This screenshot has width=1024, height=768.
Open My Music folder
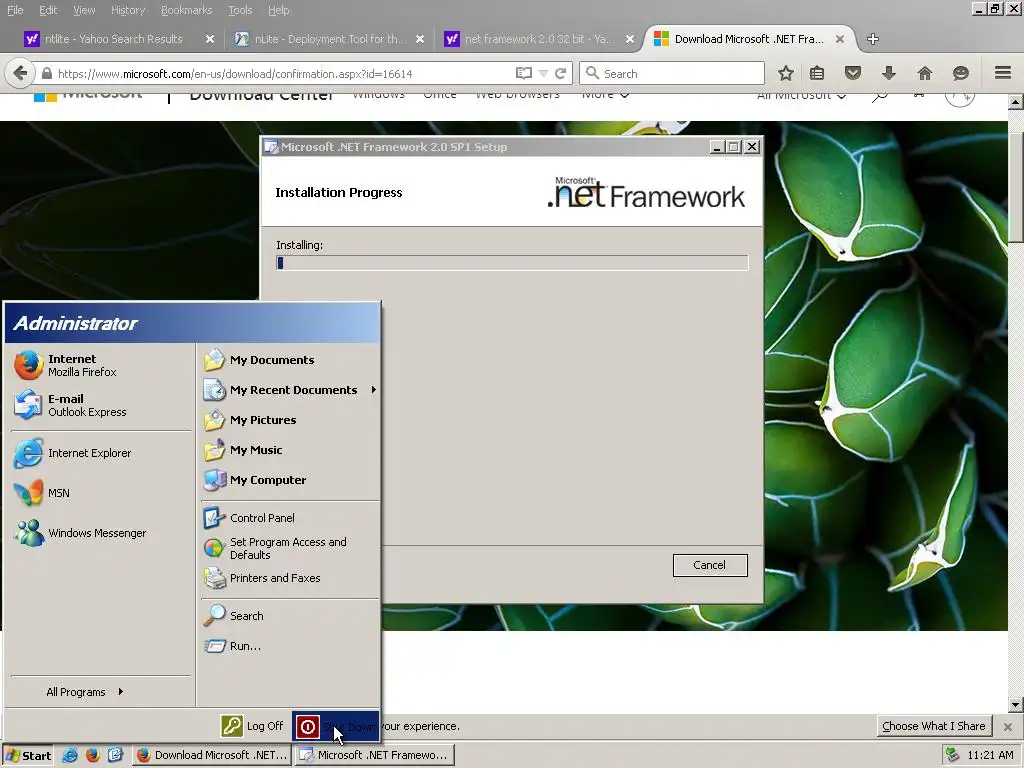click(289, 450)
